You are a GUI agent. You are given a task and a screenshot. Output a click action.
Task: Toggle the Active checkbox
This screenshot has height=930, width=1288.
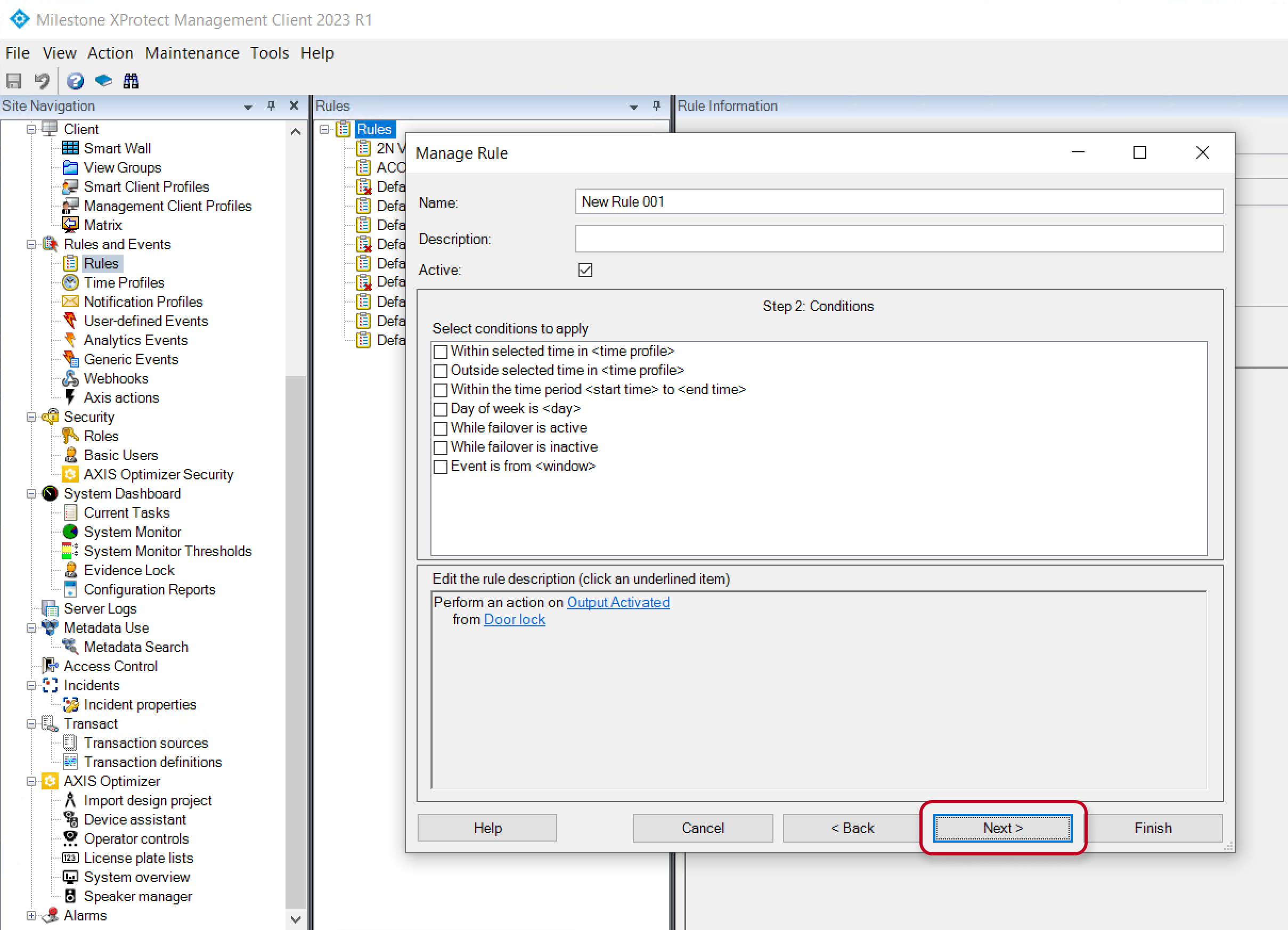point(585,270)
